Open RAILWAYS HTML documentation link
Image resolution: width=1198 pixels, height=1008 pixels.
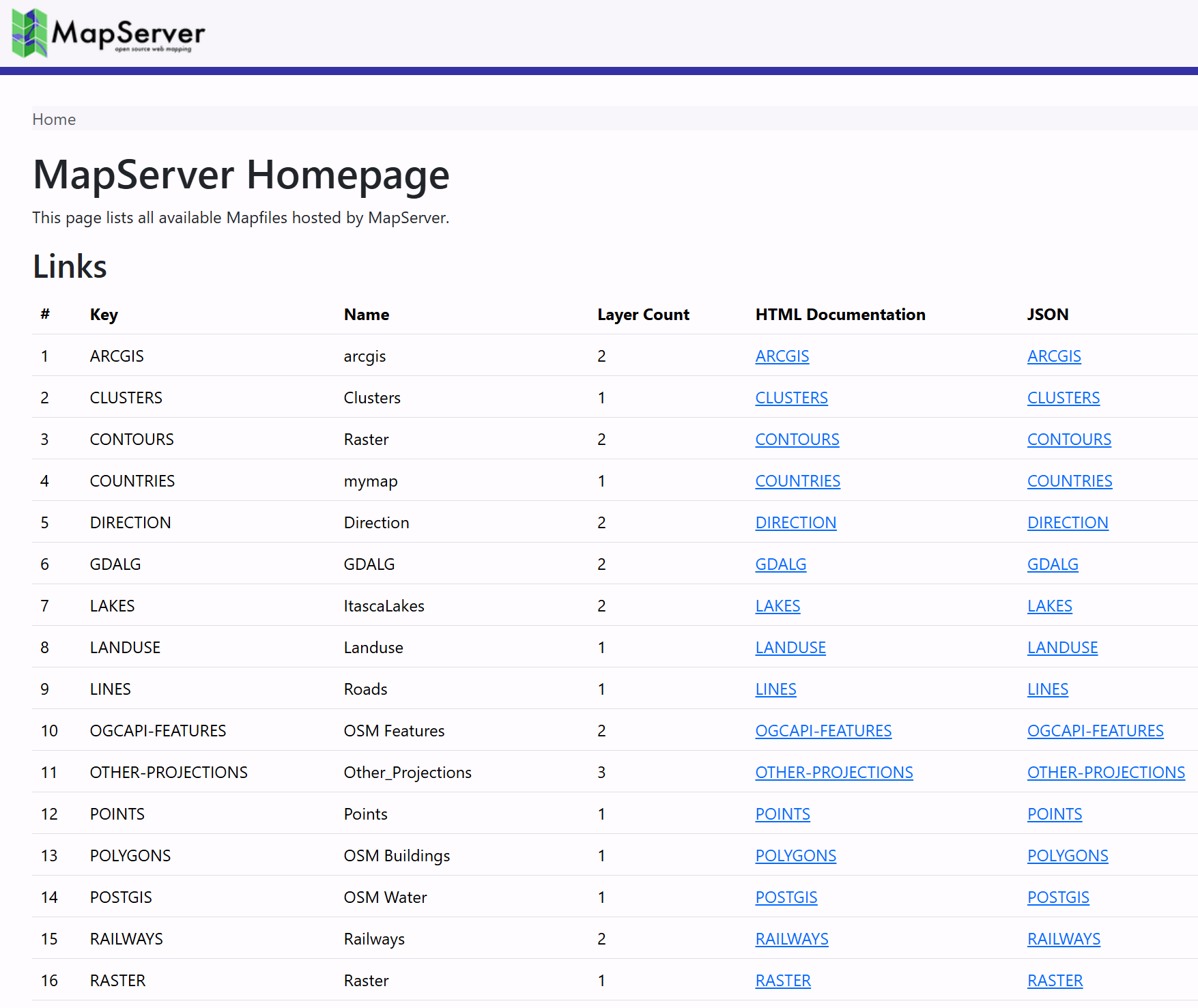point(792,939)
